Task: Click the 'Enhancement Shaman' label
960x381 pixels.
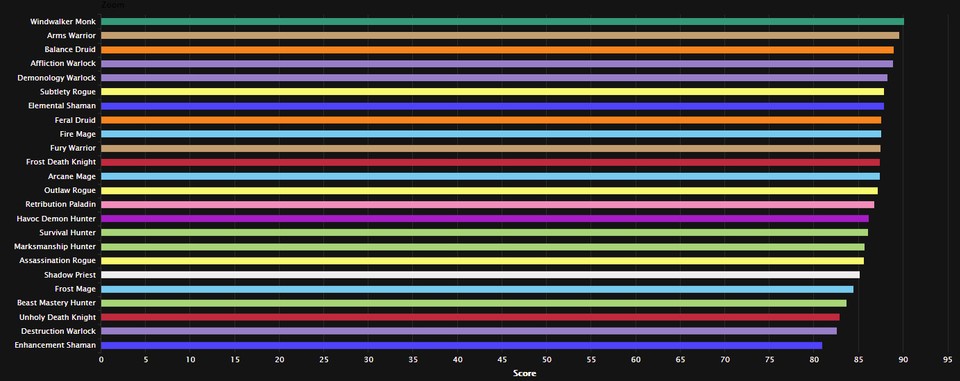Action: coord(55,345)
